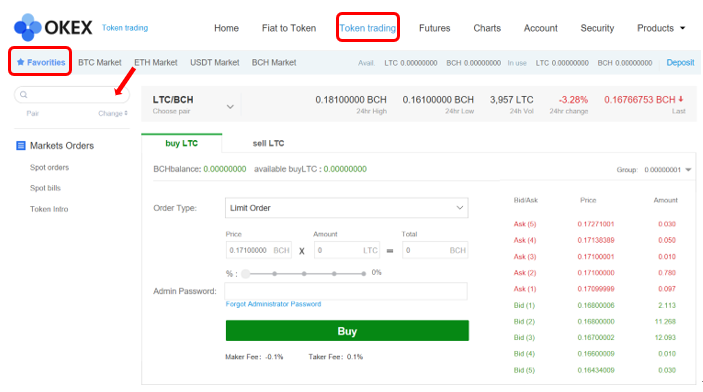Screen dimensions: 703x392
Task: Switch to the BCH Market tab
Action: pos(274,62)
